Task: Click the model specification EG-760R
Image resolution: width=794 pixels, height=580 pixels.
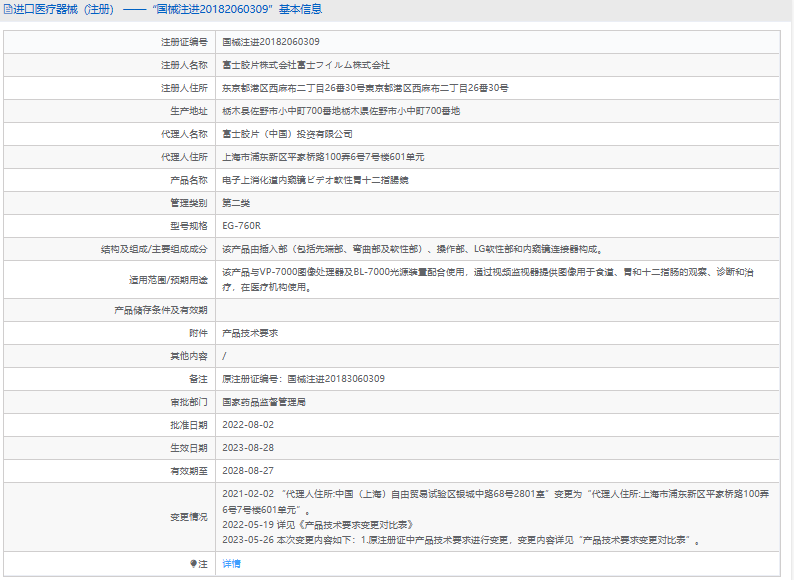Action: (x=240, y=225)
